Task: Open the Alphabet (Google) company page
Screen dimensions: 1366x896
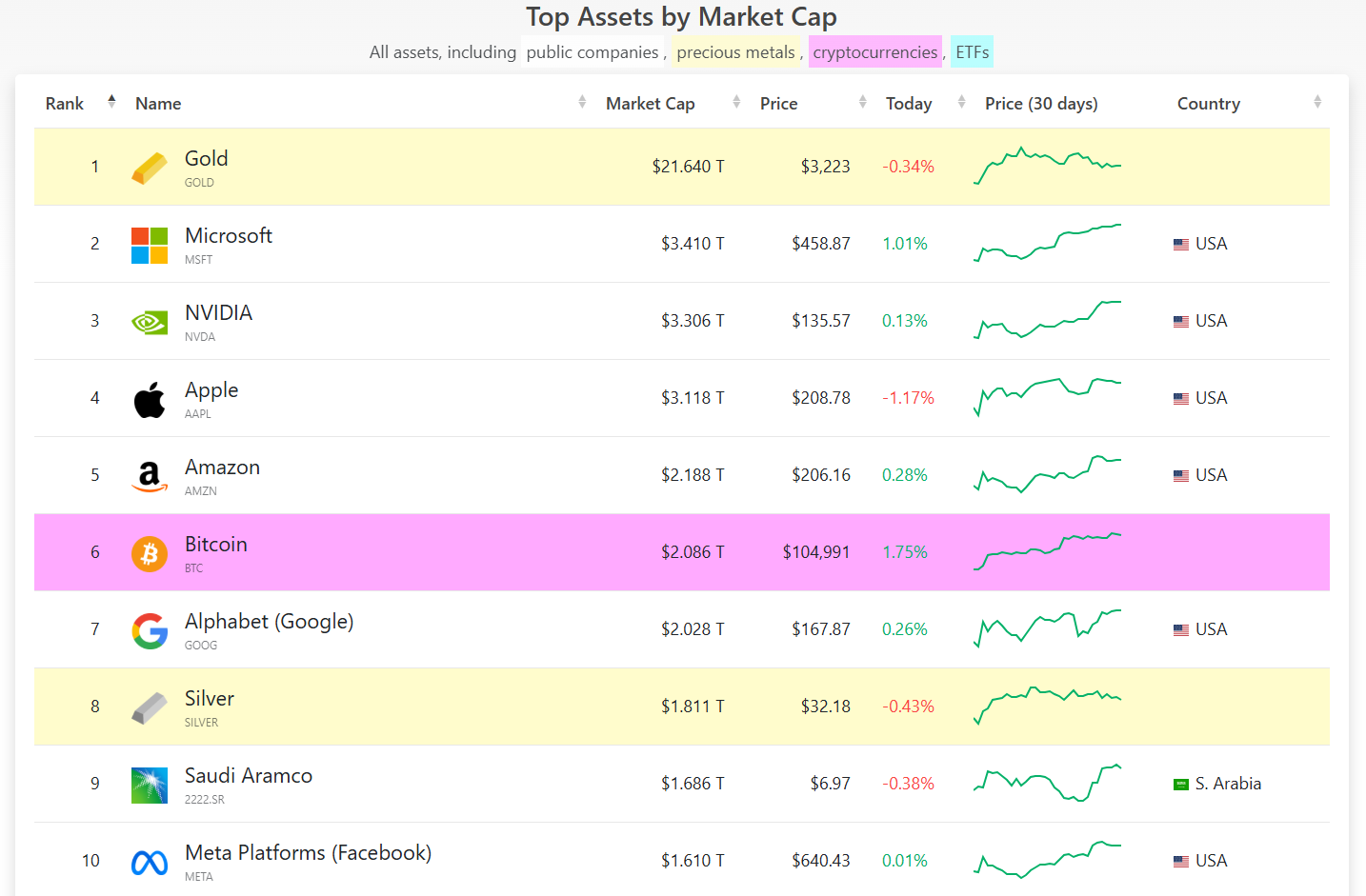Action: point(270,622)
